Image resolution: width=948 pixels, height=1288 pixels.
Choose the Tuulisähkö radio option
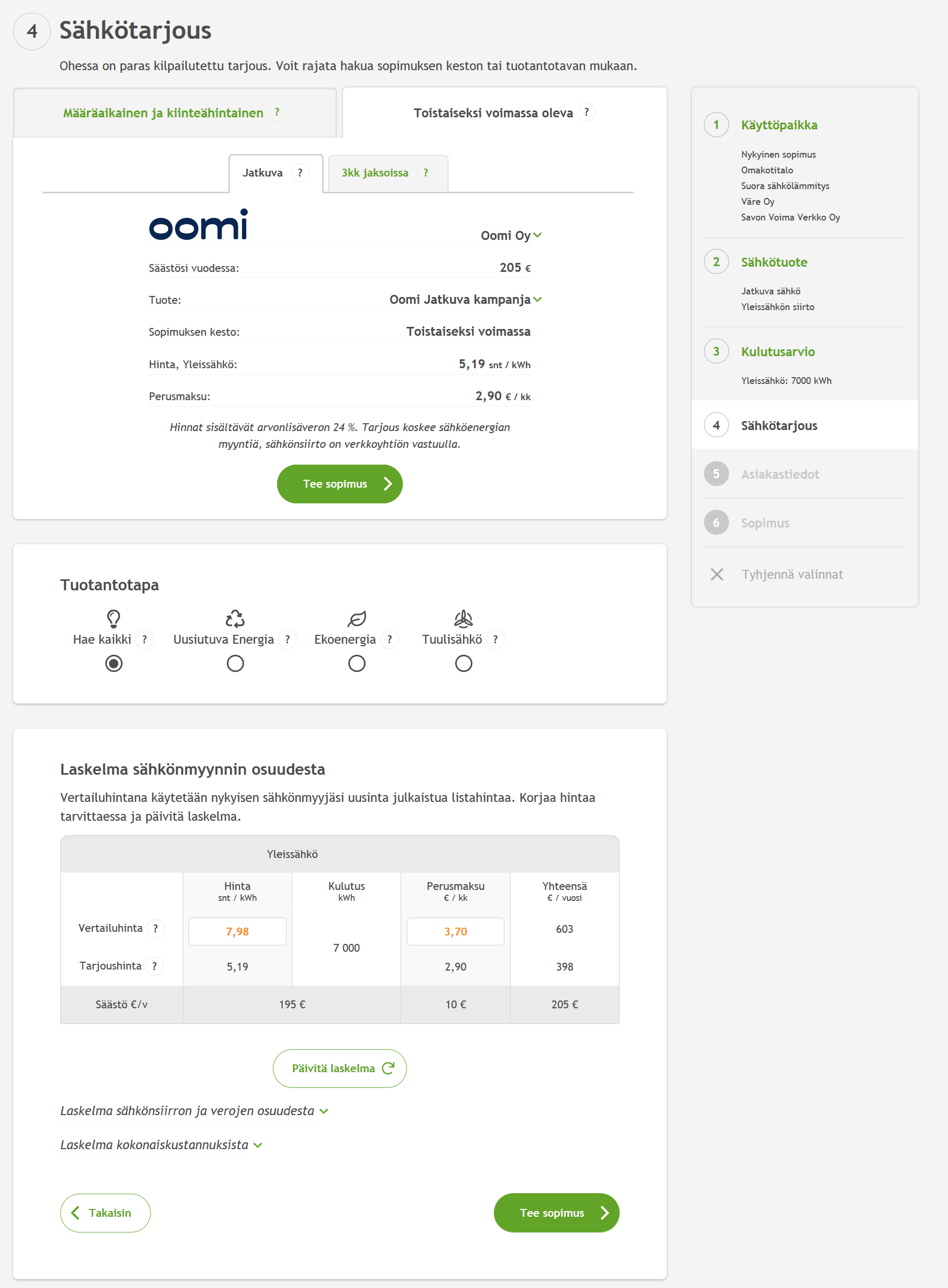[x=464, y=664]
